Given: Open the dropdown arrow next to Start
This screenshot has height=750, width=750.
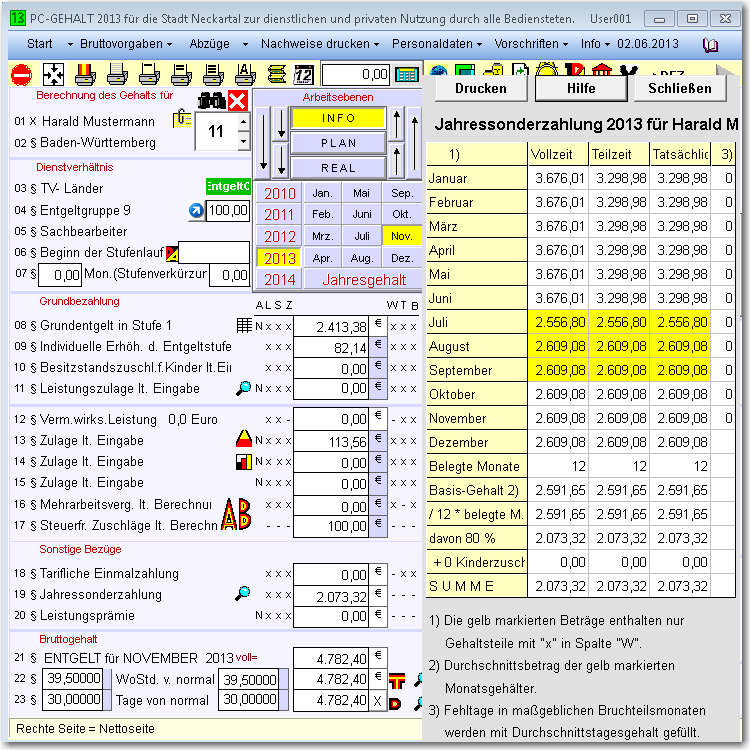Looking at the screenshot, I should pyautogui.click(x=70, y=44).
